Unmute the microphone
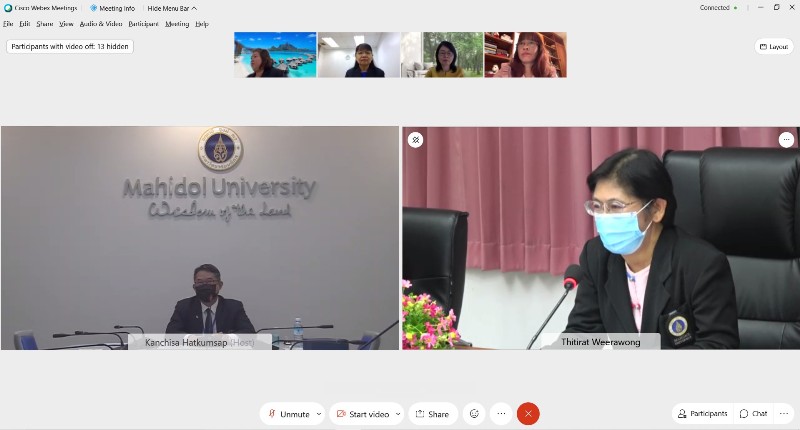 point(287,414)
